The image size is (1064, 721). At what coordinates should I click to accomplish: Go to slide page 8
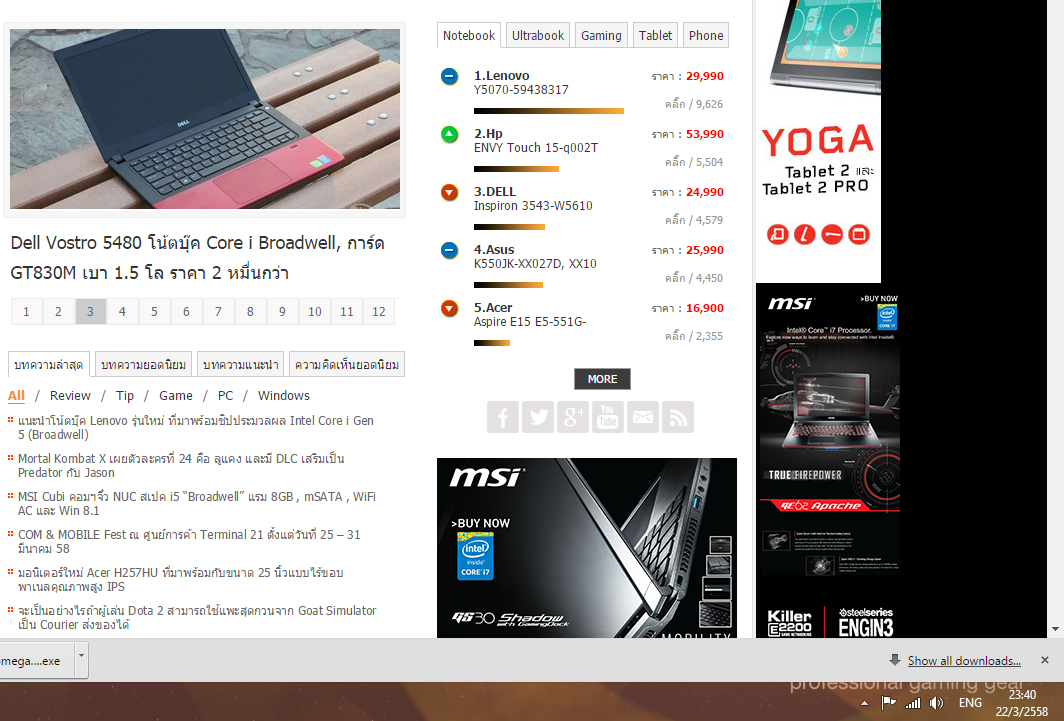[250, 311]
